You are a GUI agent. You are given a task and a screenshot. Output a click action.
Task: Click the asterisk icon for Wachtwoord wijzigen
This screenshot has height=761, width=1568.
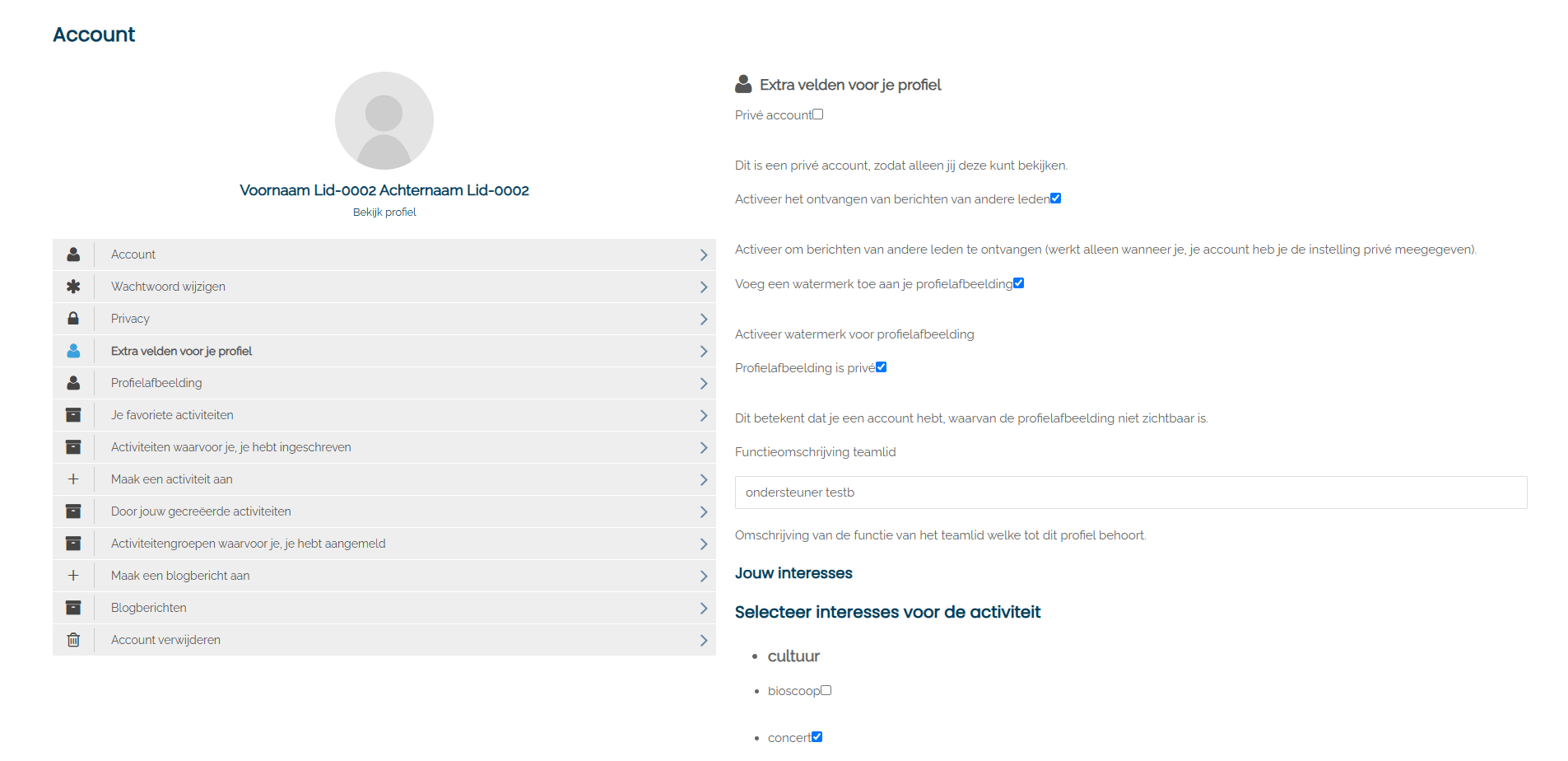[73, 287]
